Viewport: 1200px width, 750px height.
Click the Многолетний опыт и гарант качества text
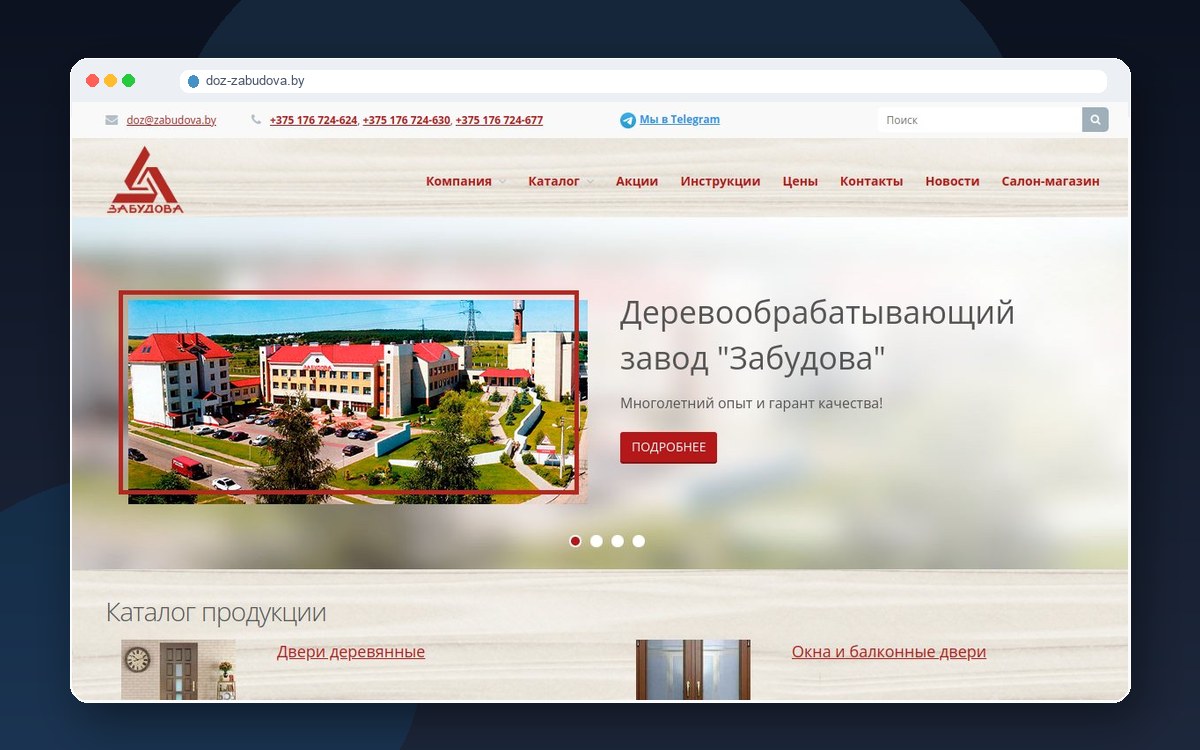751,404
